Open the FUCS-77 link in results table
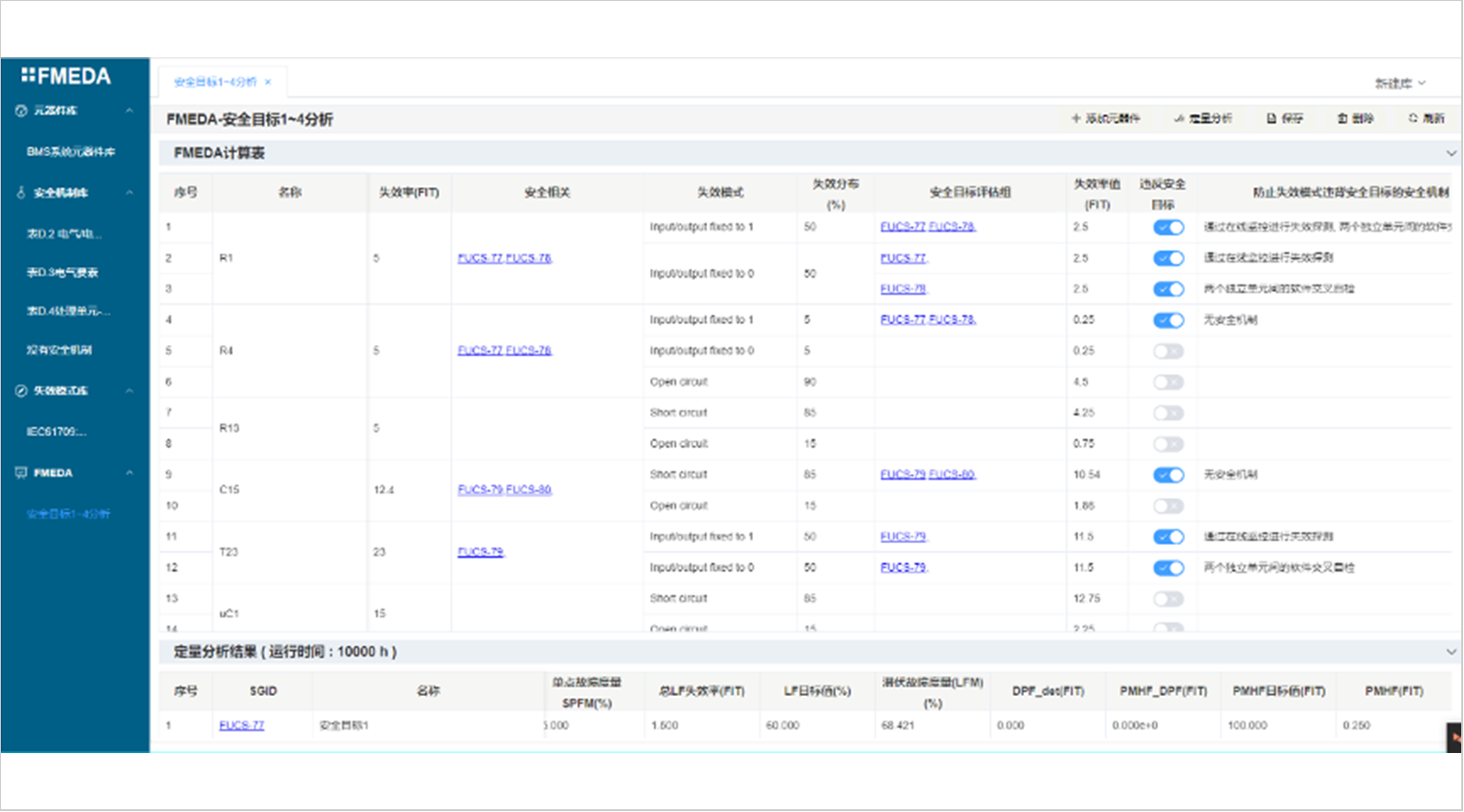 coord(241,725)
